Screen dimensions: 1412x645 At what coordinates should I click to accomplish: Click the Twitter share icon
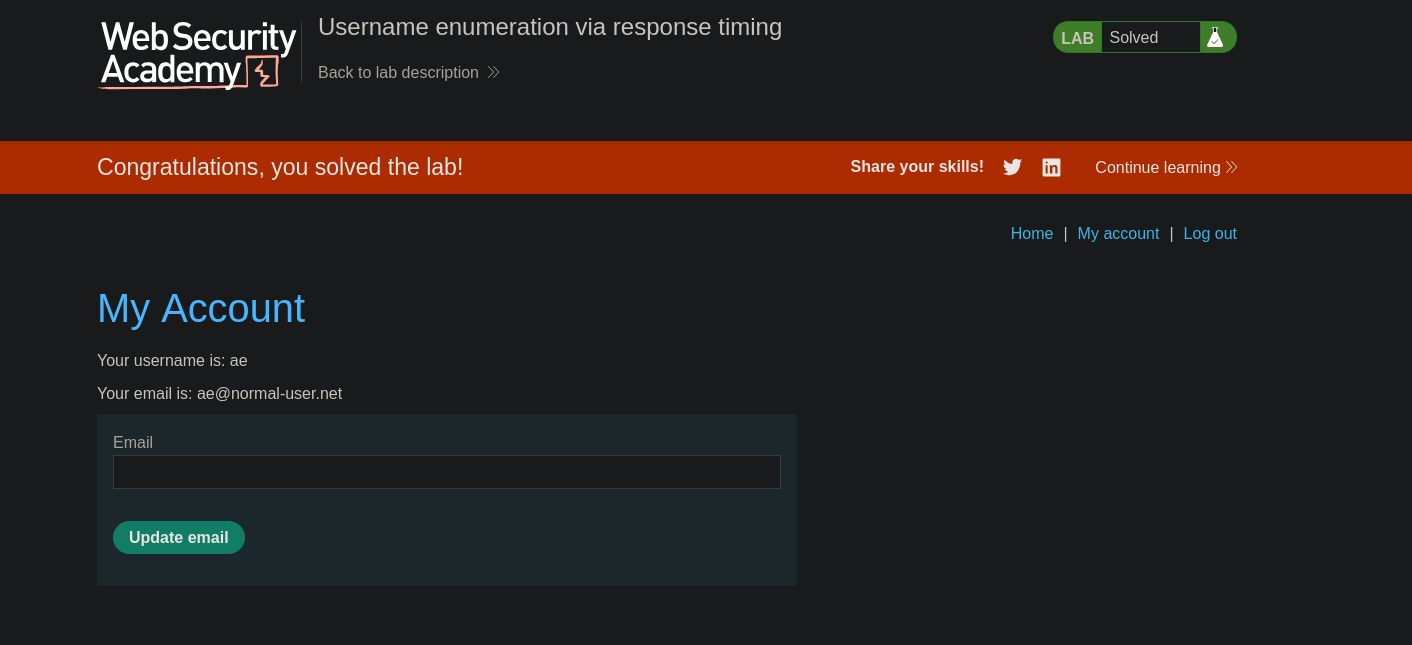[x=1012, y=167]
